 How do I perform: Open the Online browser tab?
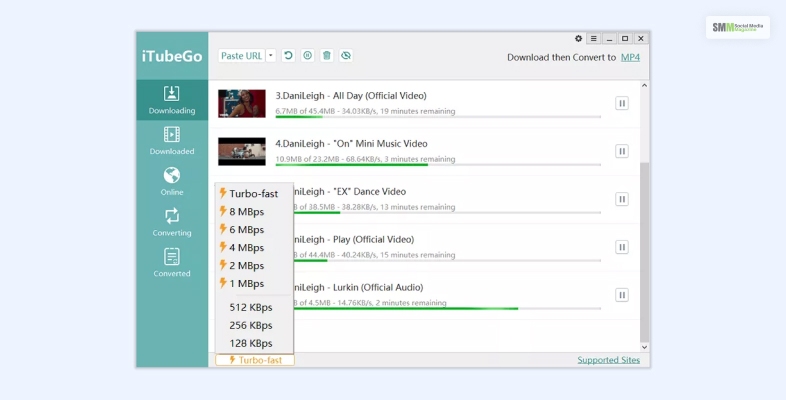click(172, 181)
